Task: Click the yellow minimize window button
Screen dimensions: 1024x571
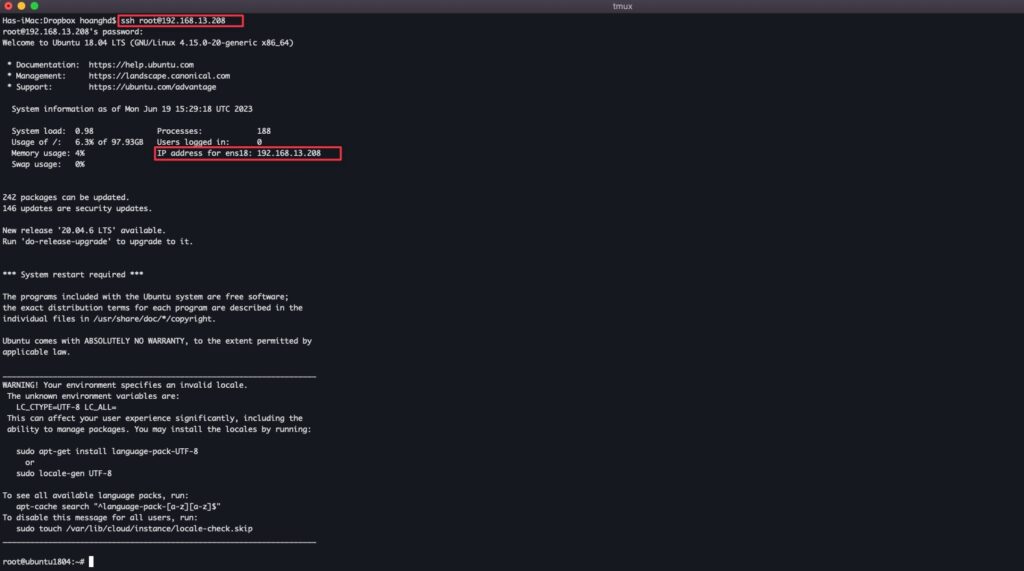Action: coord(21,6)
